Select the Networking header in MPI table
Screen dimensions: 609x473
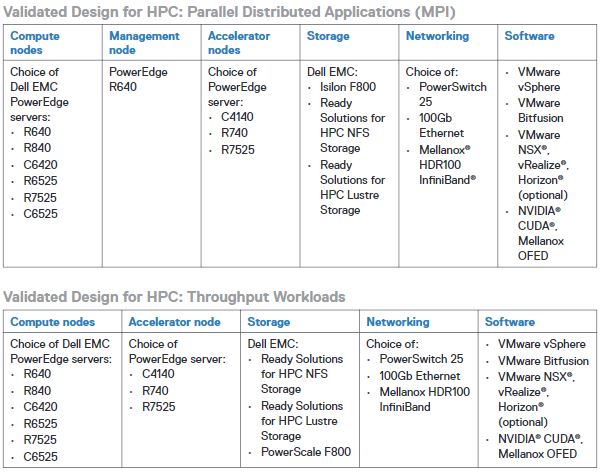click(x=437, y=36)
